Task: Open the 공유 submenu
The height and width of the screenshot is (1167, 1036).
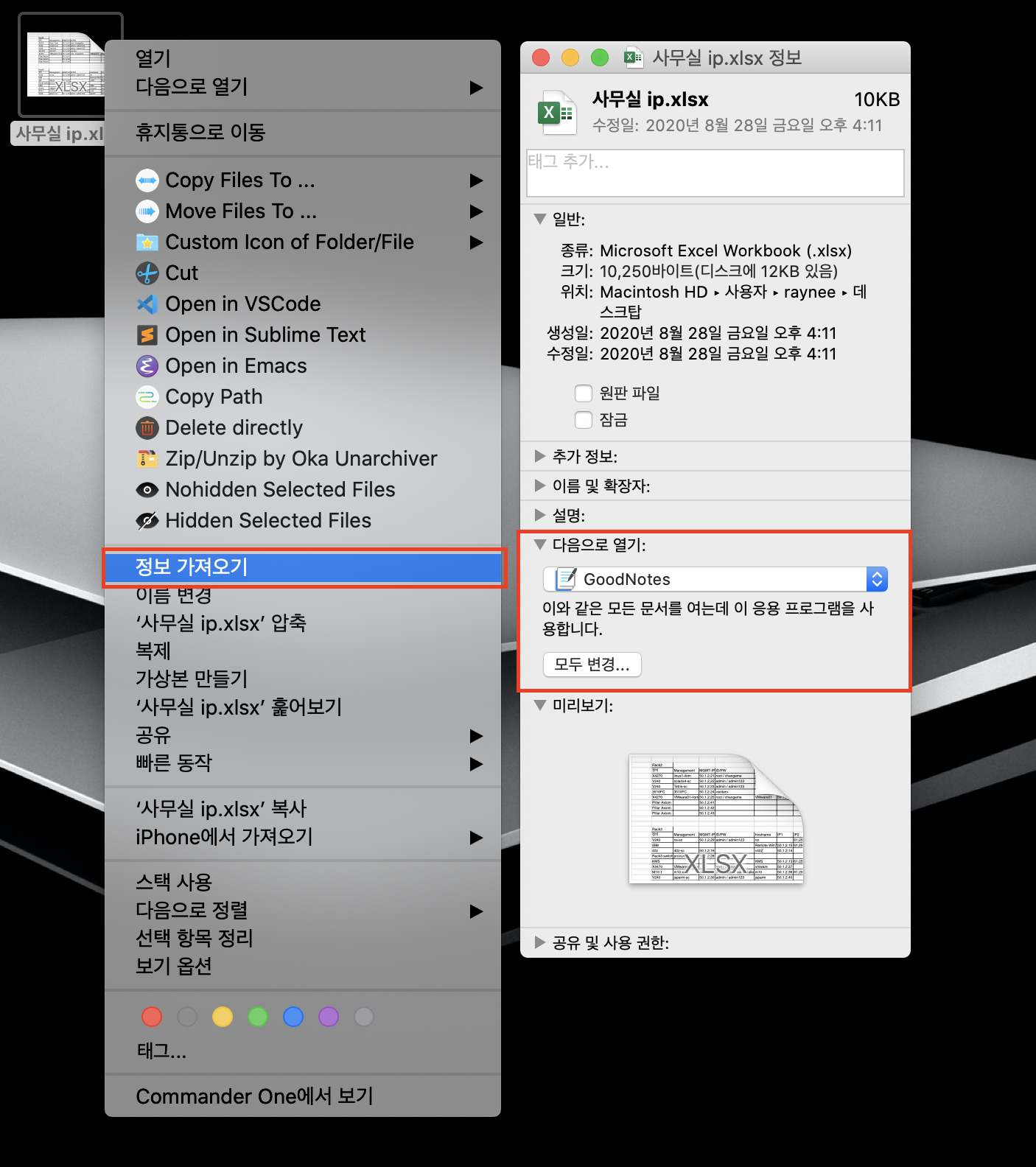Action: coord(303,735)
